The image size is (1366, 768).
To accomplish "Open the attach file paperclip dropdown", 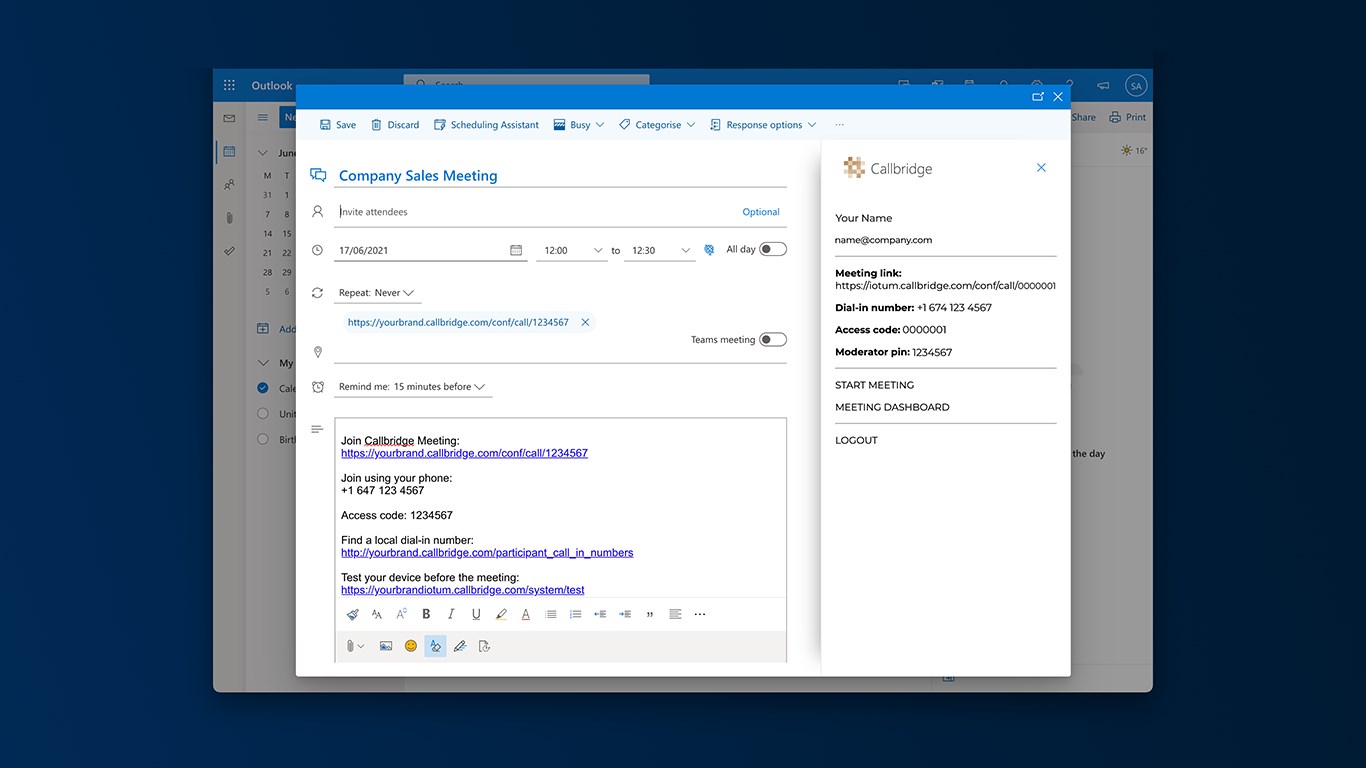I will 356,646.
